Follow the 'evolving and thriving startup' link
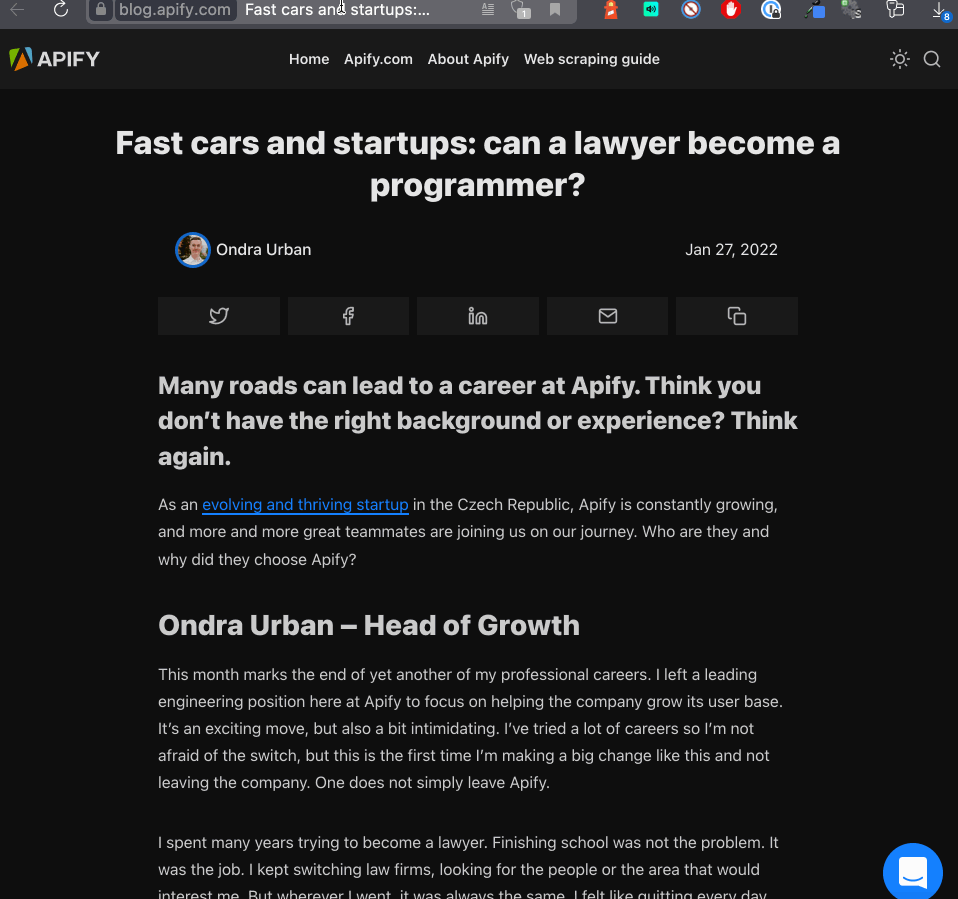Viewport: 958px width, 899px height. click(x=305, y=505)
